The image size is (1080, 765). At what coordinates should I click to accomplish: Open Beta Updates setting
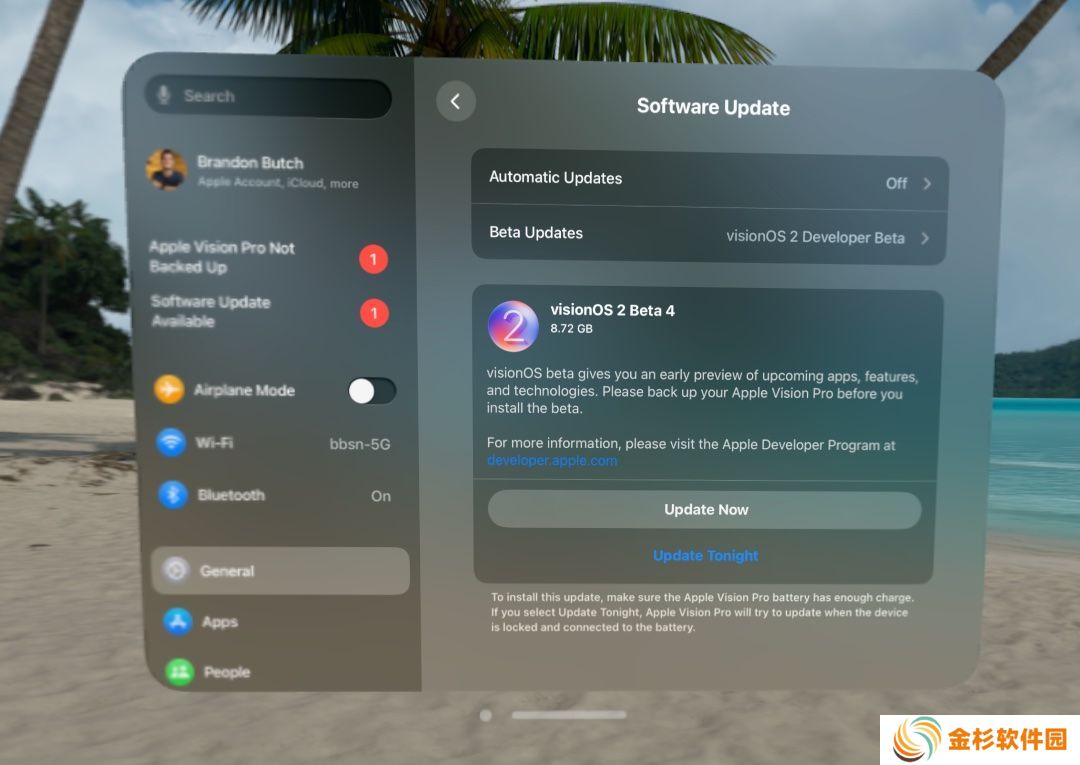[x=709, y=235]
